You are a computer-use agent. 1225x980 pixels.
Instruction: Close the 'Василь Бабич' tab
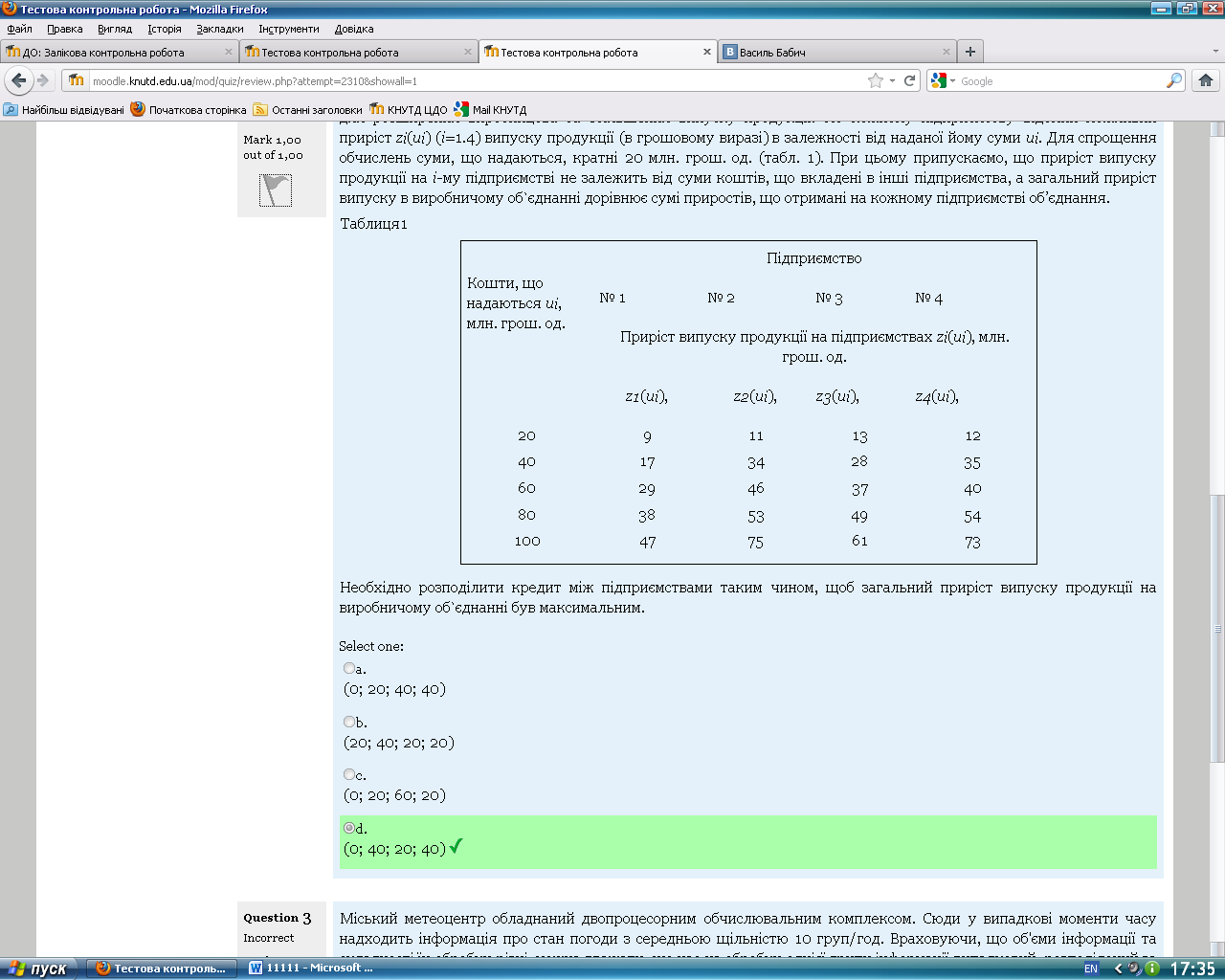(947, 52)
